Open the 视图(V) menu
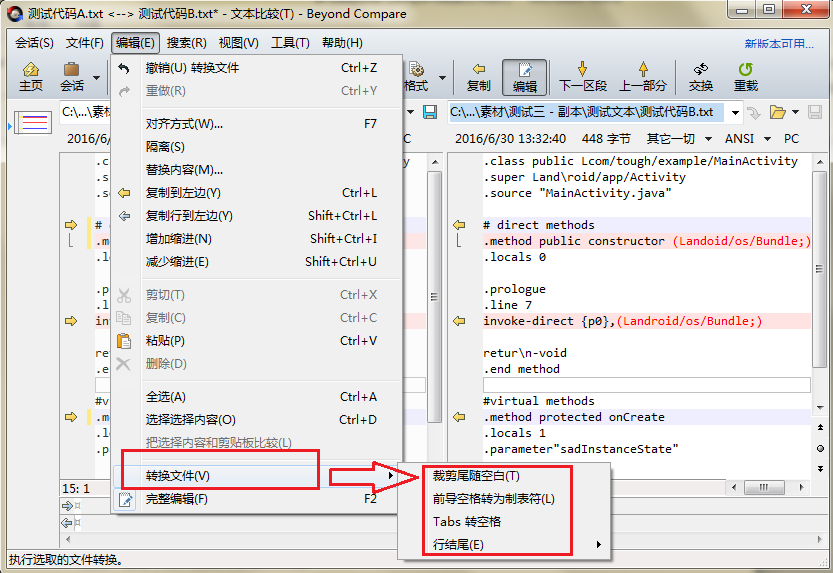This screenshot has width=833, height=573. [x=239, y=43]
